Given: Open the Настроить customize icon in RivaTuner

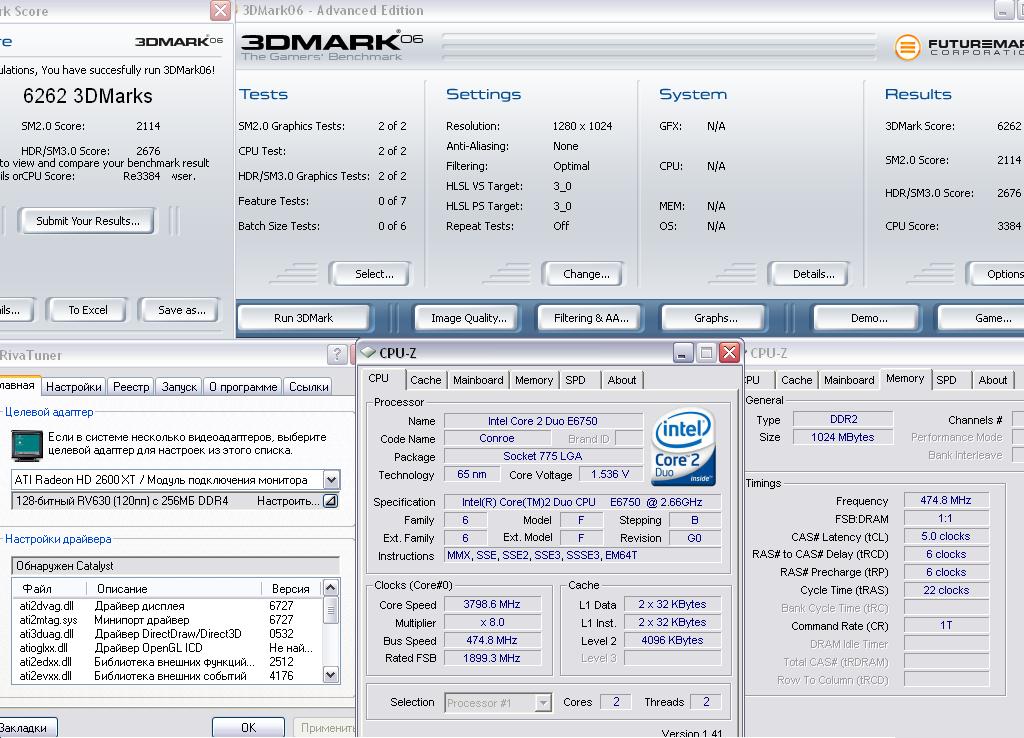Looking at the screenshot, I should [330, 501].
